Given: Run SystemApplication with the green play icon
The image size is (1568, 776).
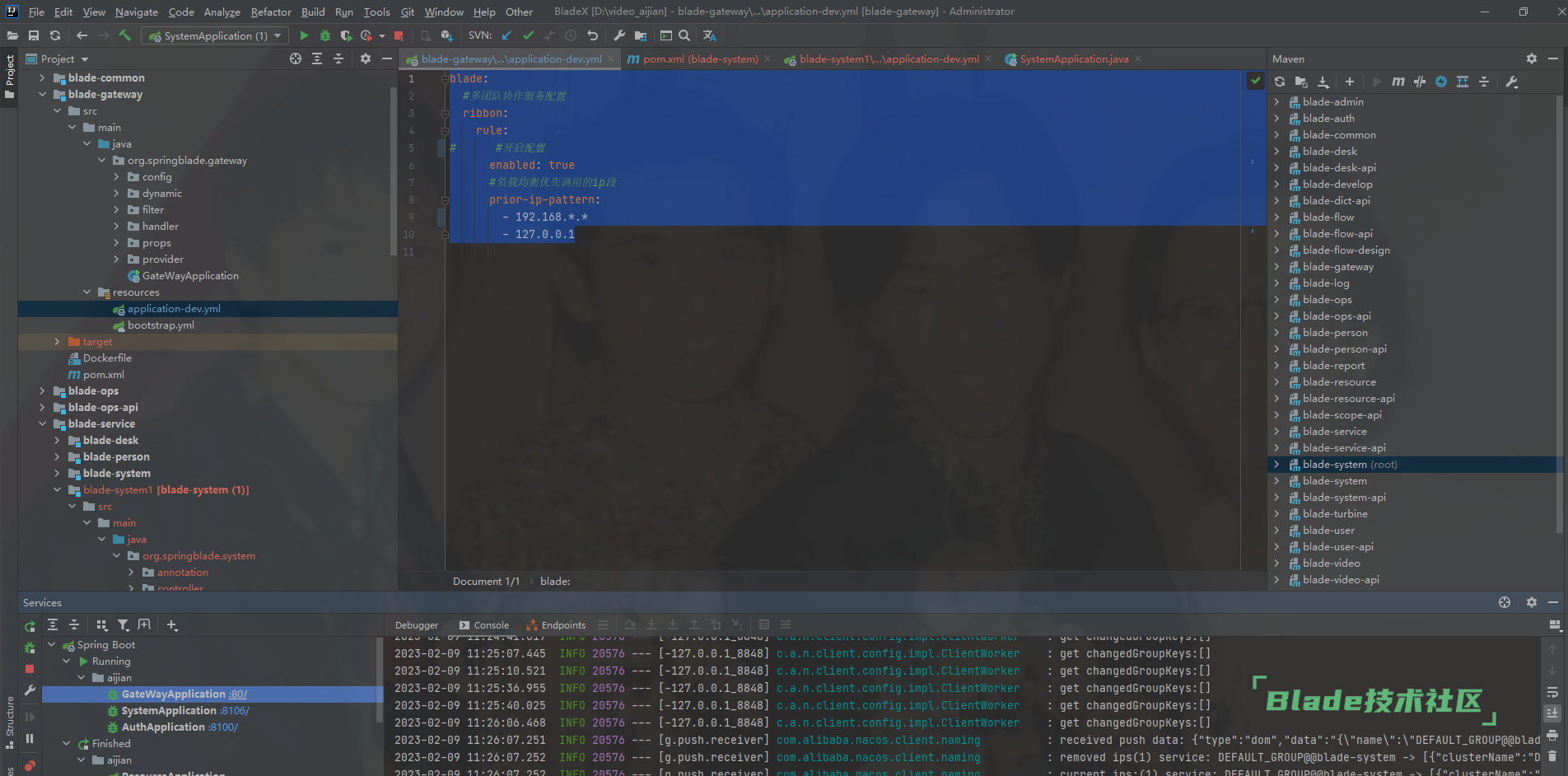Looking at the screenshot, I should click(304, 35).
